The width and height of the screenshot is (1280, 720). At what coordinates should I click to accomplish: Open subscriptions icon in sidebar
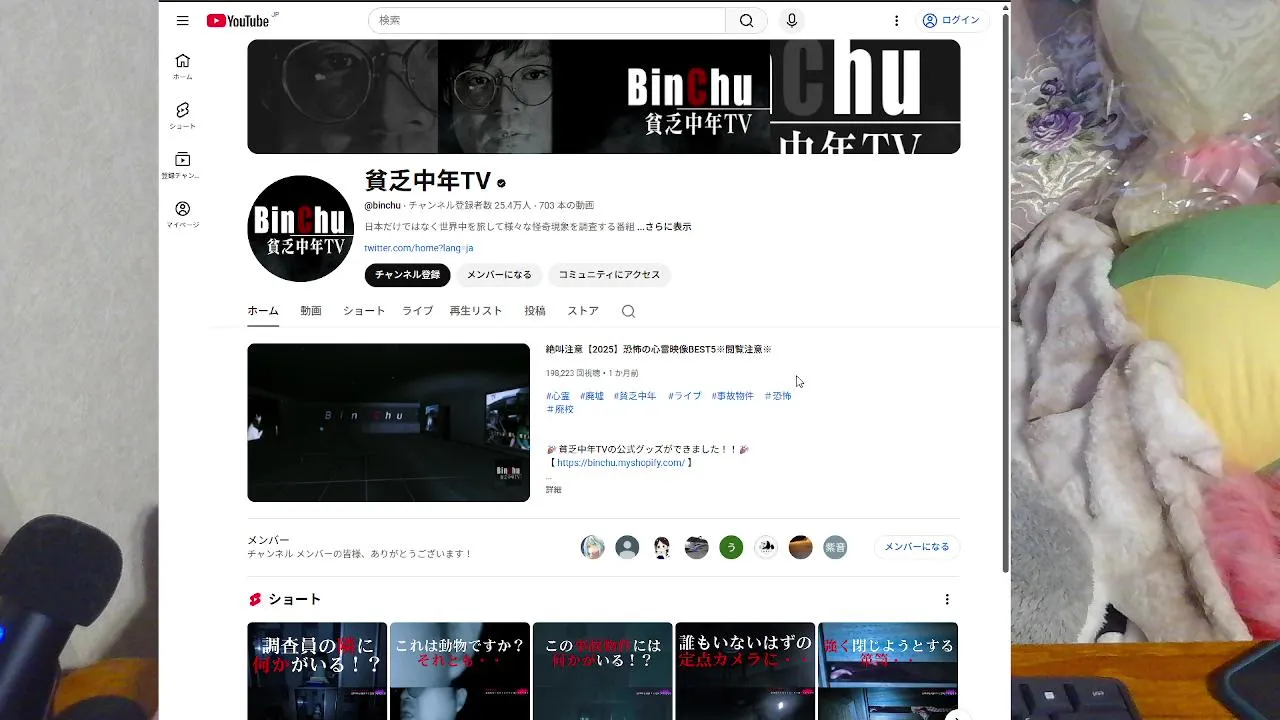pos(182,165)
